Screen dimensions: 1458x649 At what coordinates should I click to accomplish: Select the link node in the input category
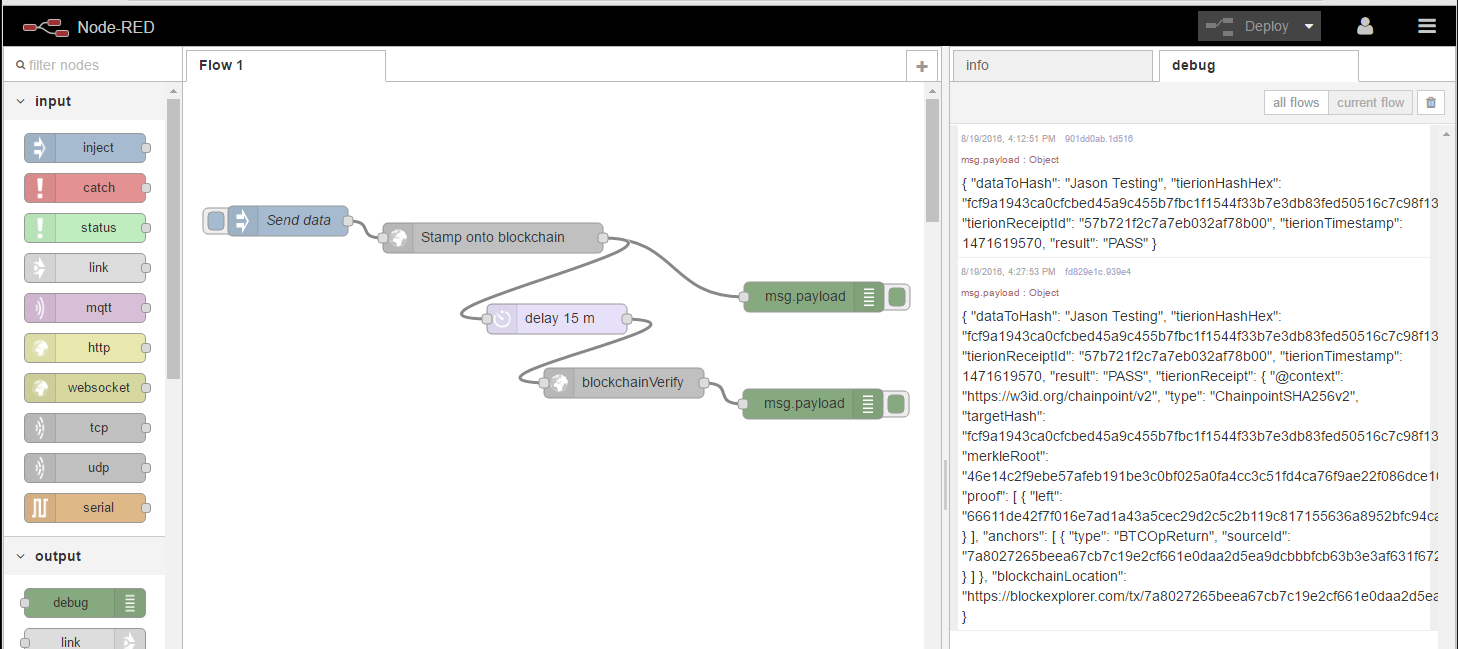[85, 268]
